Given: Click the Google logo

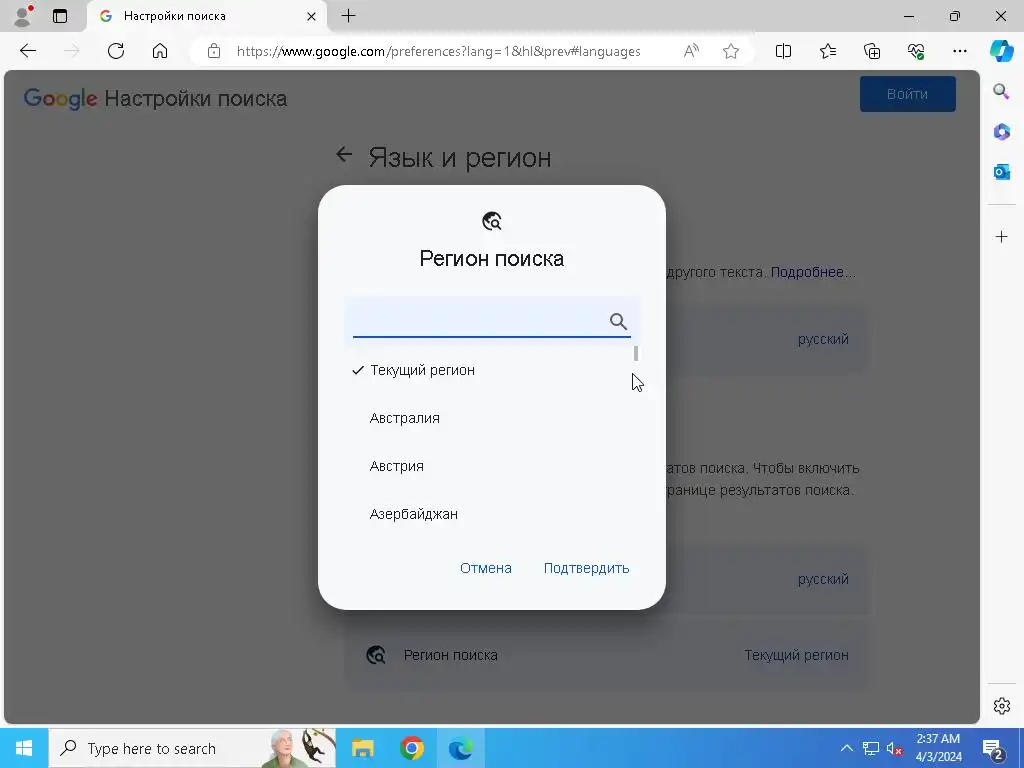Looking at the screenshot, I should click(x=60, y=99).
